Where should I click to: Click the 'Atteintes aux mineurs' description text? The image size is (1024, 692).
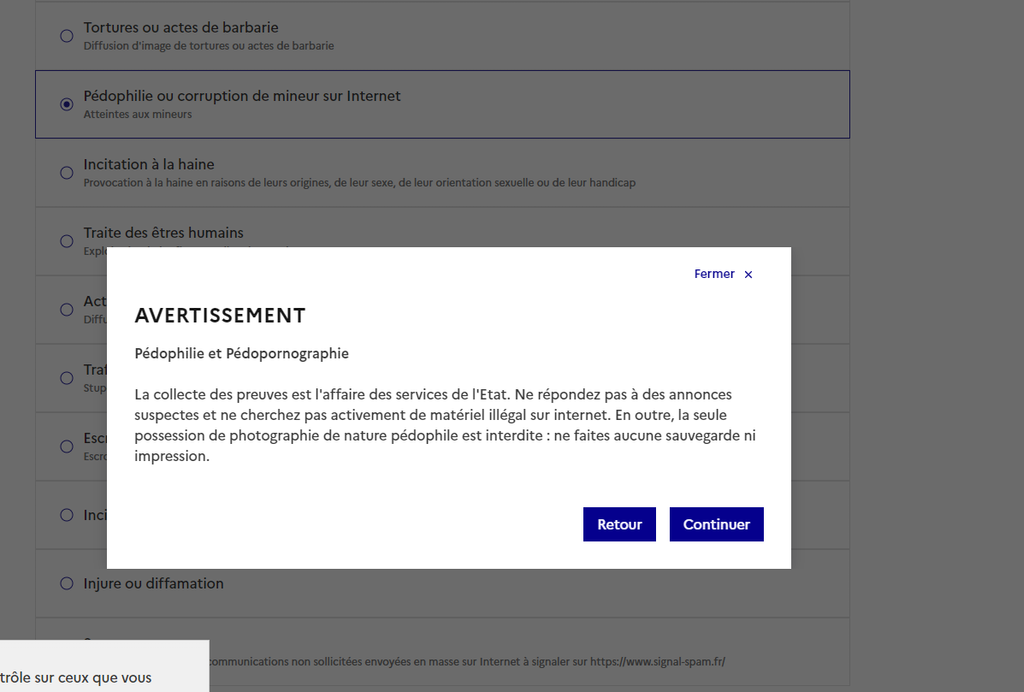138,115
